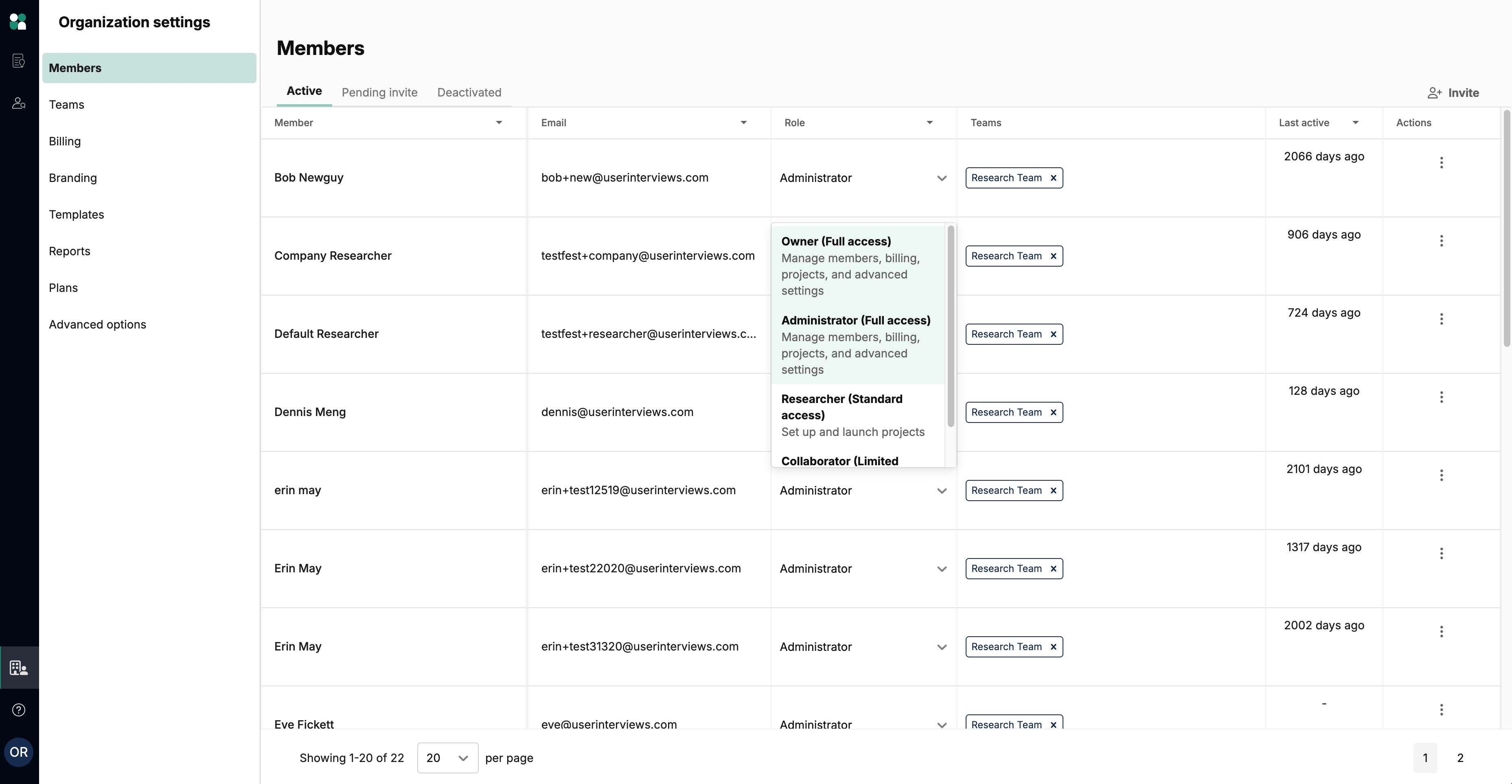This screenshot has width=1512, height=784.
Task: Click the role dropdown list scrollbar
Action: (950, 326)
